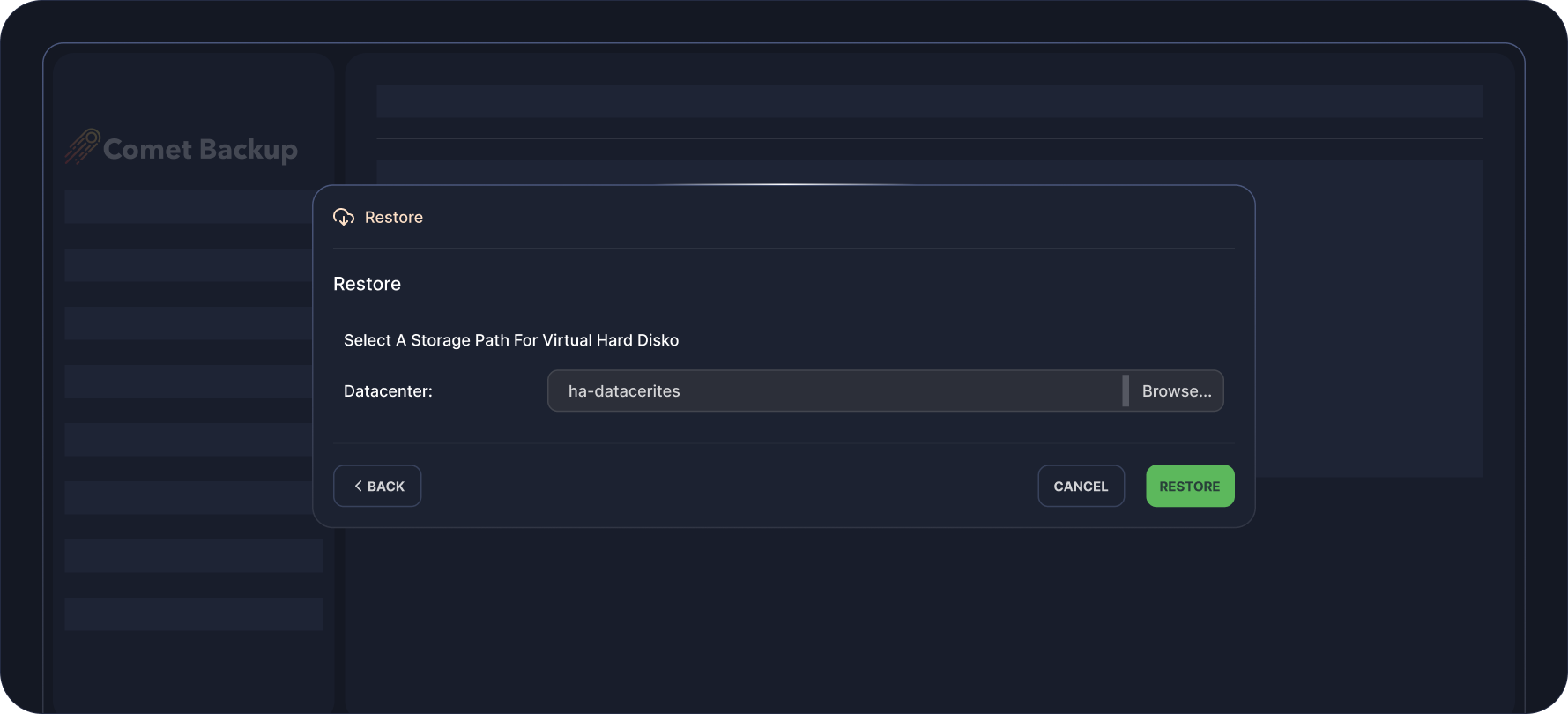The height and width of the screenshot is (714, 1568).
Task: Click the 'Select A Storage Path' instruction text
Action: pos(511,340)
